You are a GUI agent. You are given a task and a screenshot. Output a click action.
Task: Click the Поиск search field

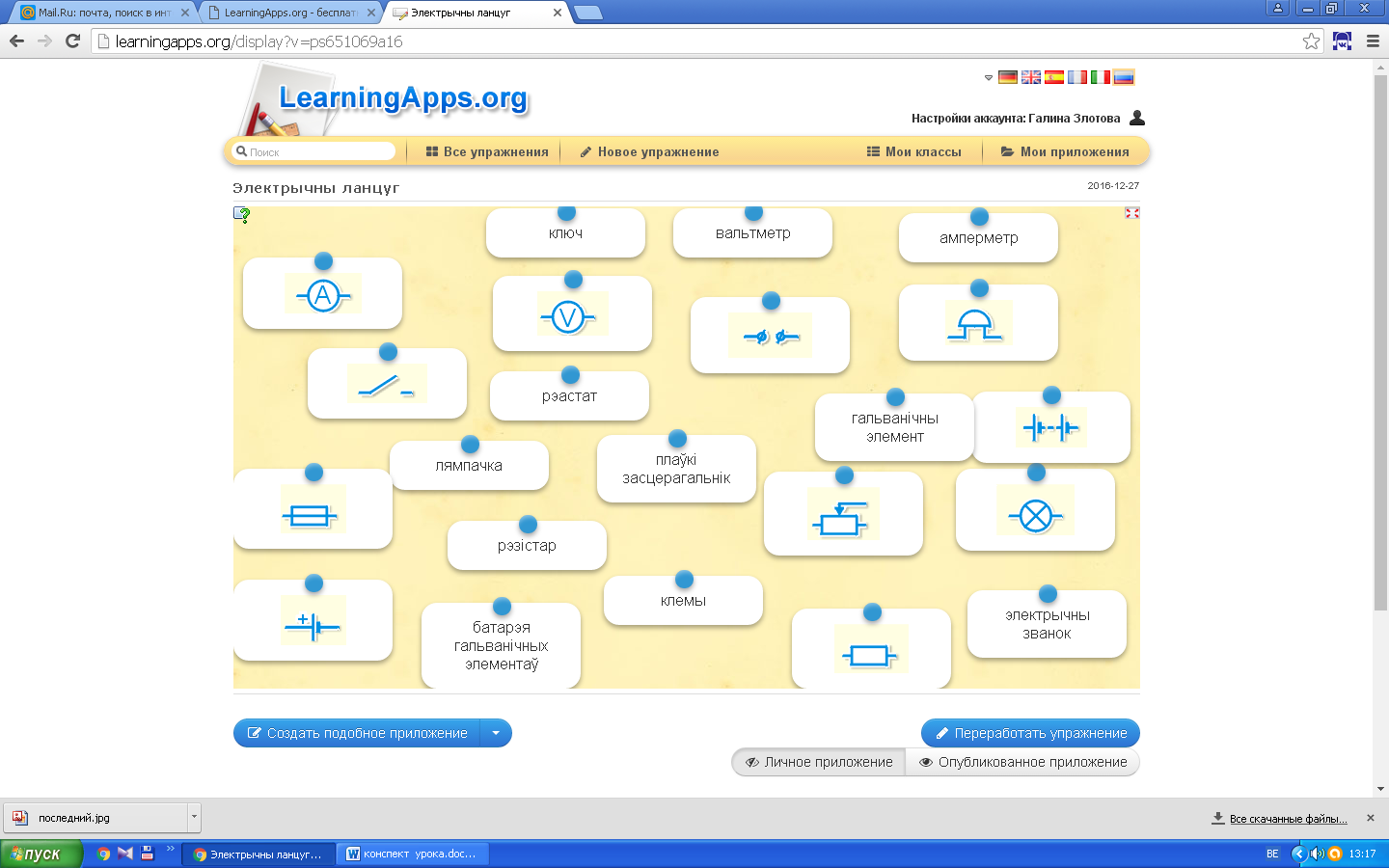[x=318, y=151]
